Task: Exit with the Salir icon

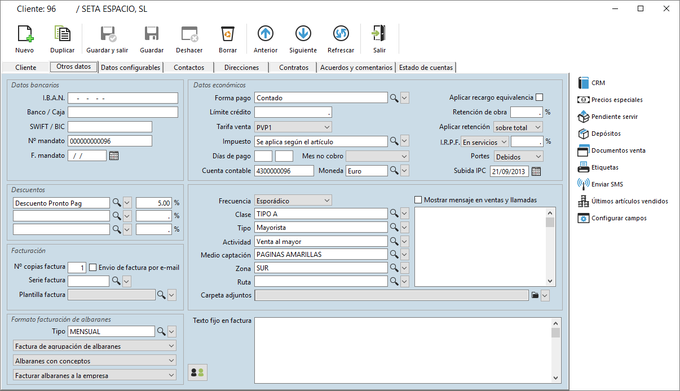Action: [x=379, y=33]
